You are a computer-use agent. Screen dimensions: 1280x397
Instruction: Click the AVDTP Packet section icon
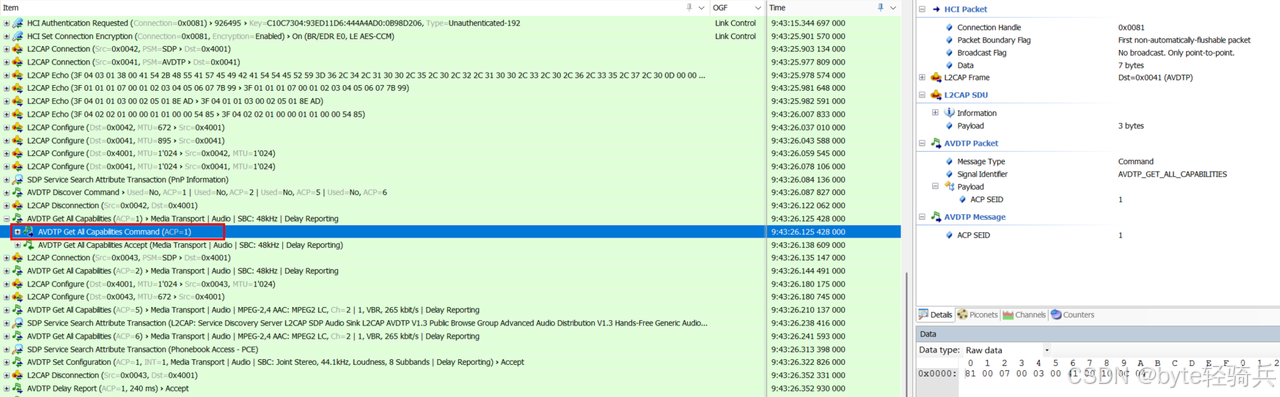[x=937, y=143]
